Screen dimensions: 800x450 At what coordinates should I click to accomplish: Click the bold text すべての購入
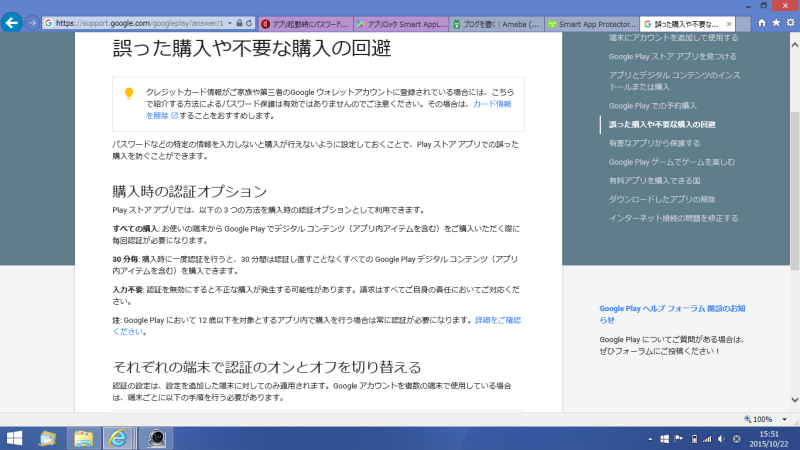(x=135, y=229)
